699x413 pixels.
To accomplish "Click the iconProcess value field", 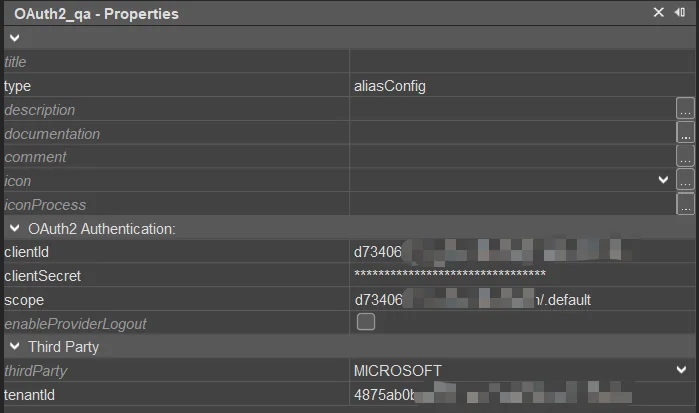I will [513, 204].
